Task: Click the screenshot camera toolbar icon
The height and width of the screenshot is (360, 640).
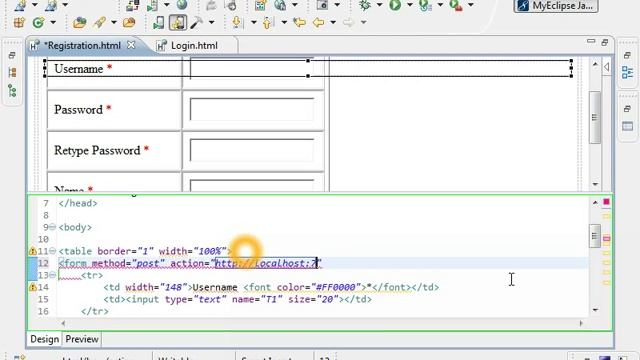Action: (x=322, y=5)
